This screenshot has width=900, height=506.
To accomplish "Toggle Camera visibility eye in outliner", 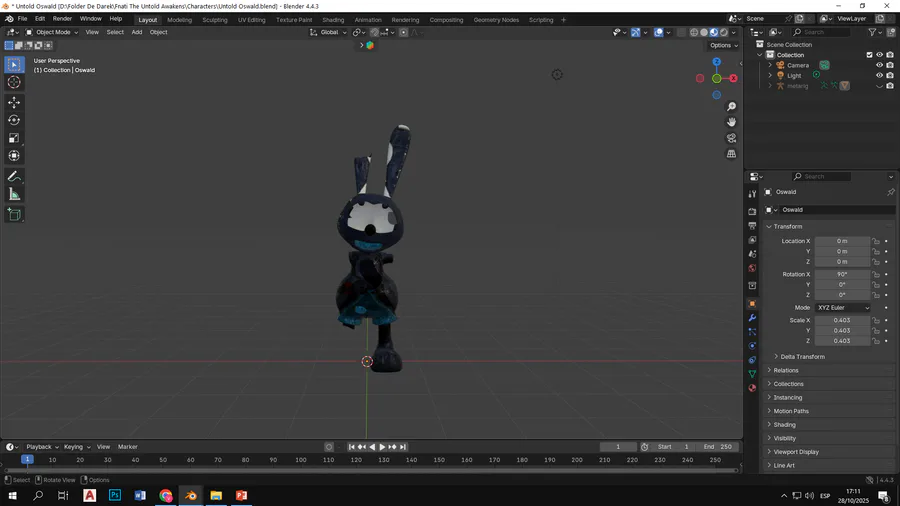I will 879,65.
